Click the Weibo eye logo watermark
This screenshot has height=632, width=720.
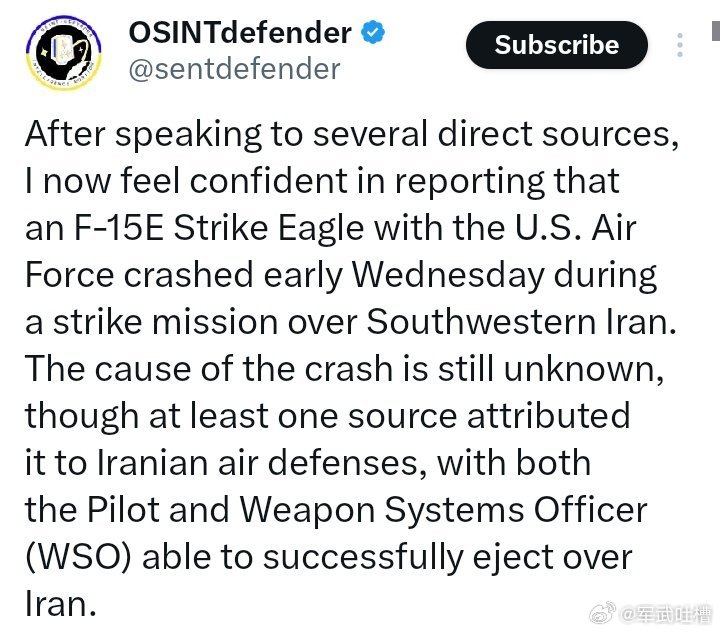(x=602, y=613)
